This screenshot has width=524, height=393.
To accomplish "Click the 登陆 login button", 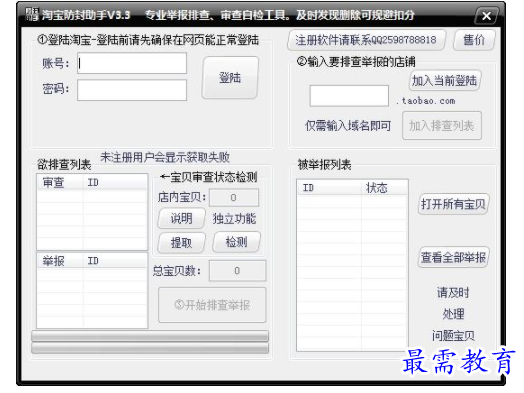I will tap(230, 78).
